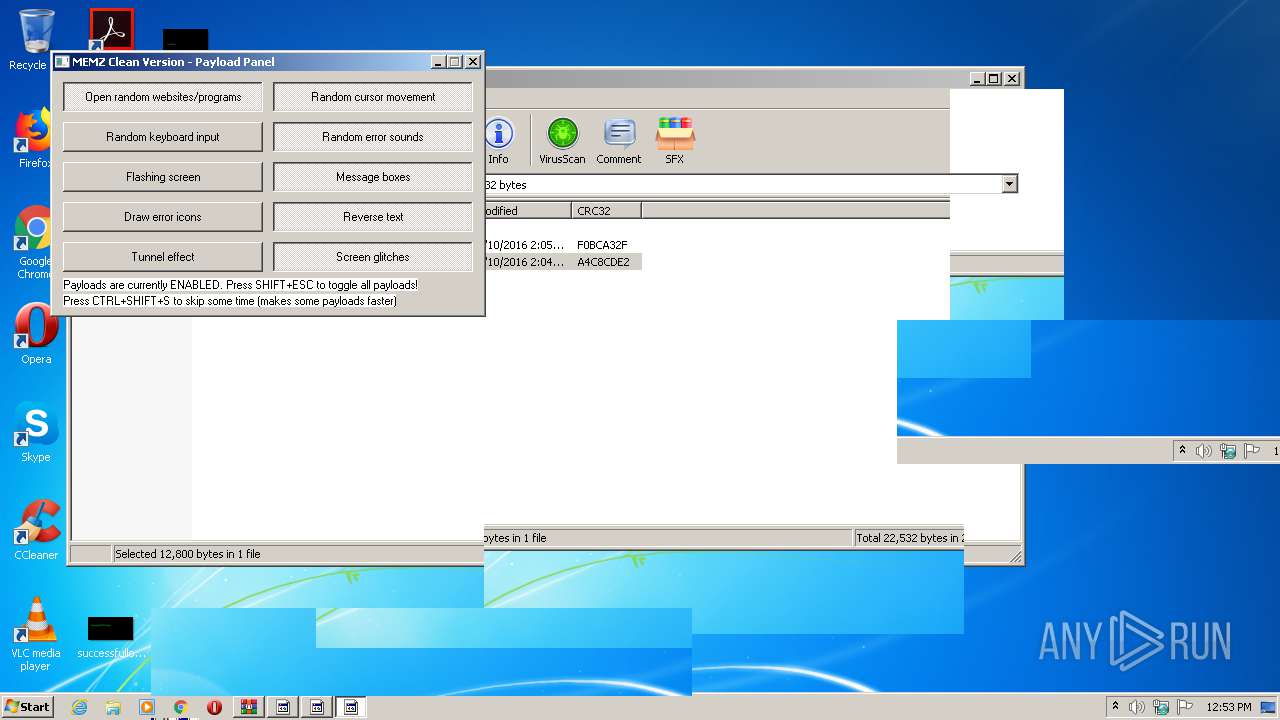Click the 'Payloads are currently ENABLED' notice text
This screenshot has height=720, width=1280.
[240, 285]
